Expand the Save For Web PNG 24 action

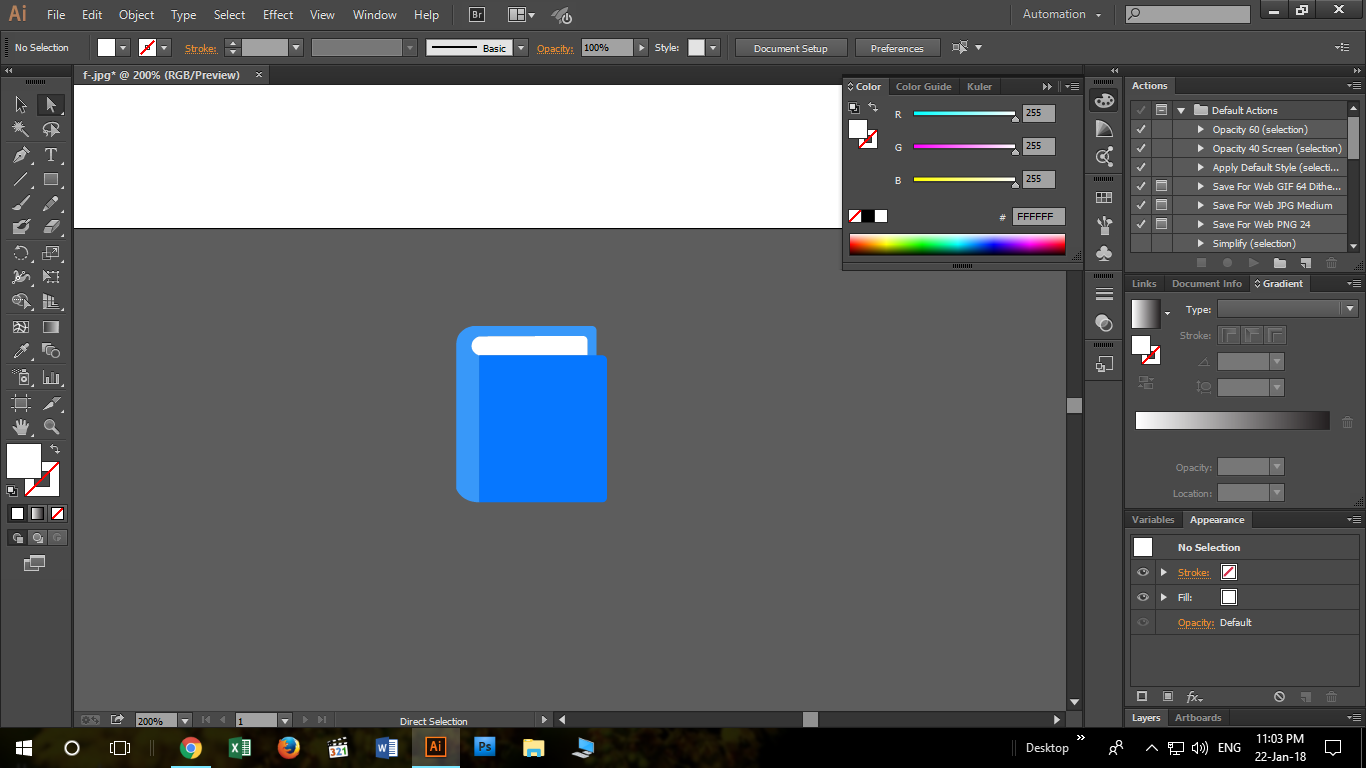coord(1201,225)
